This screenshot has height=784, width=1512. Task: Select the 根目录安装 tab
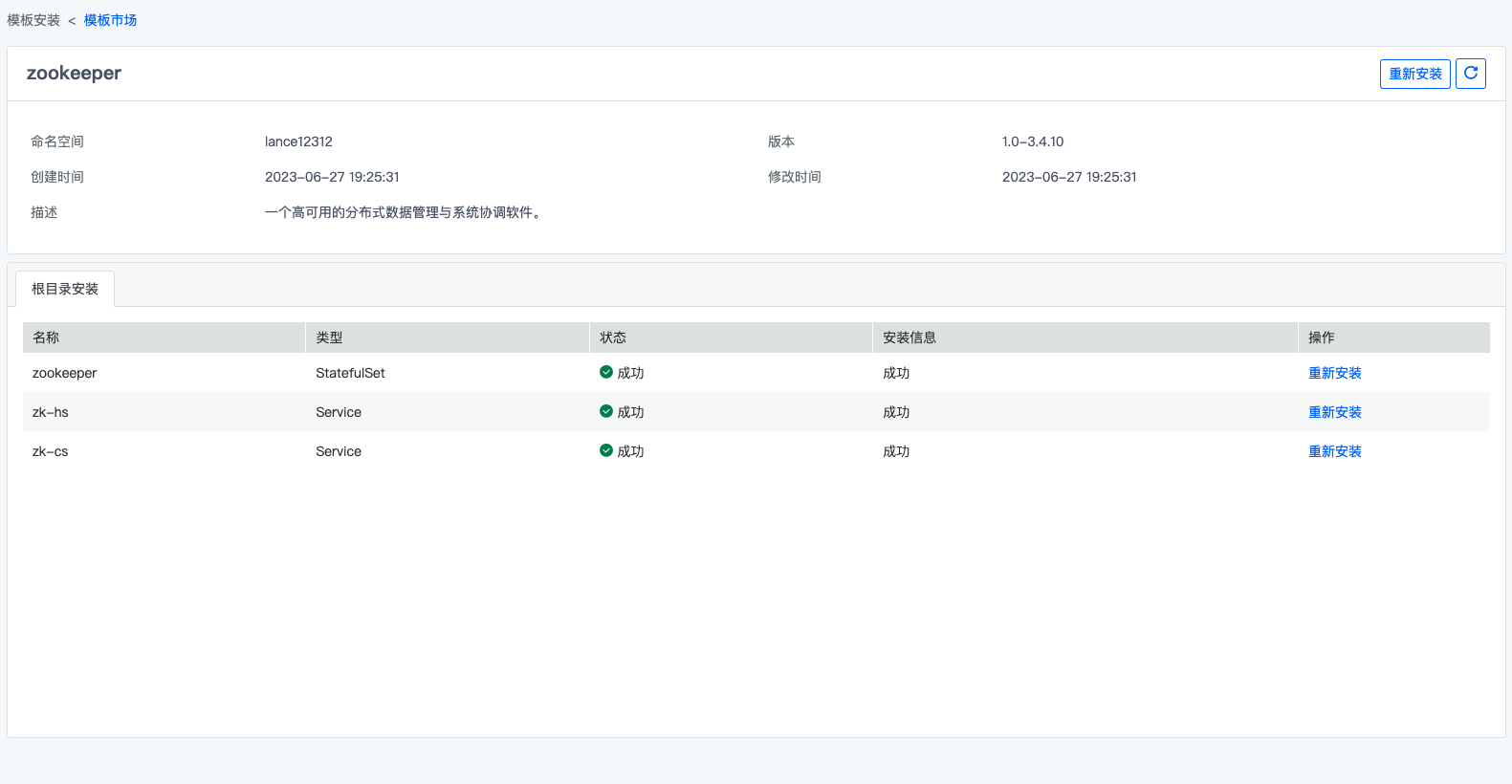[x=65, y=289]
